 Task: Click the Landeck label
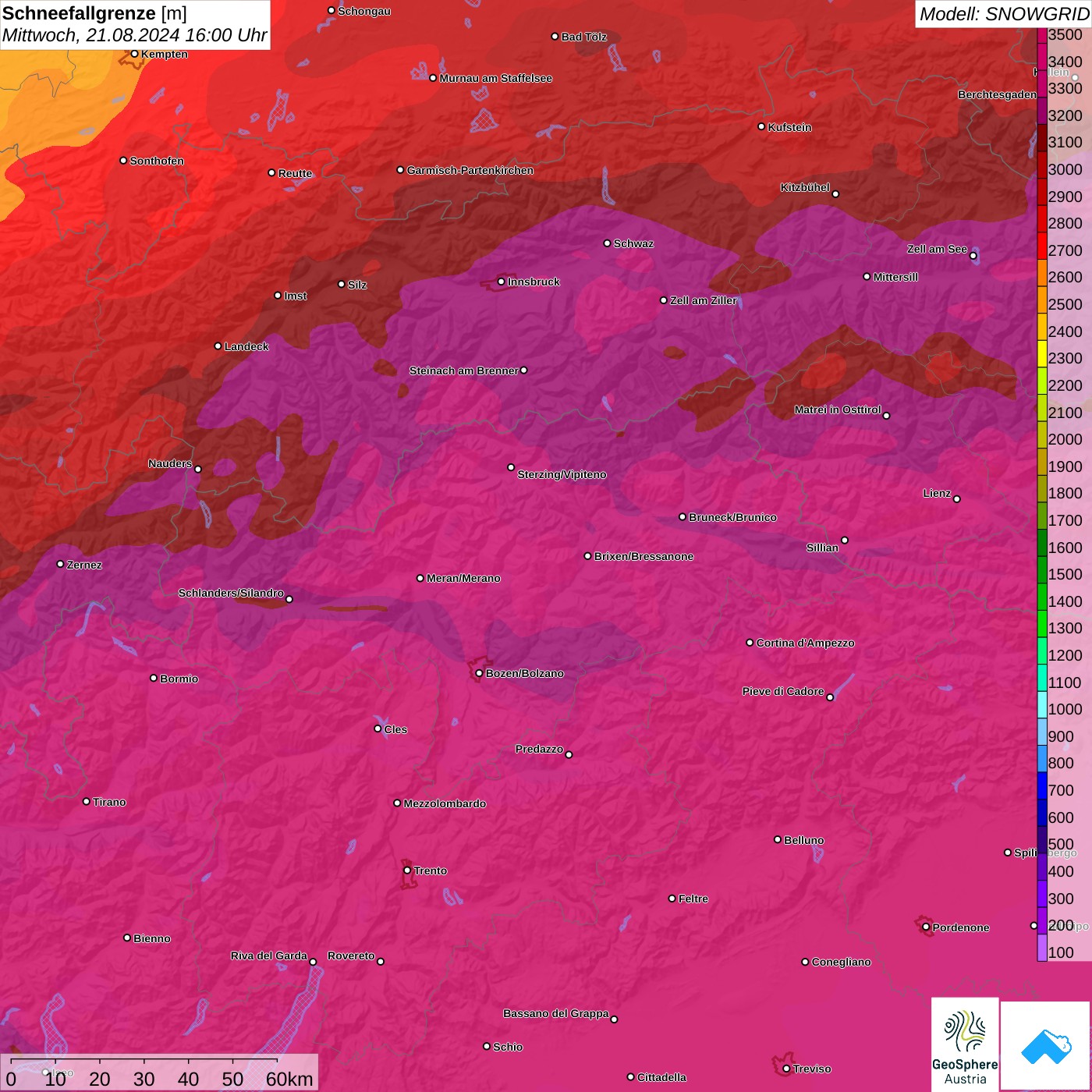tap(246, 346)
